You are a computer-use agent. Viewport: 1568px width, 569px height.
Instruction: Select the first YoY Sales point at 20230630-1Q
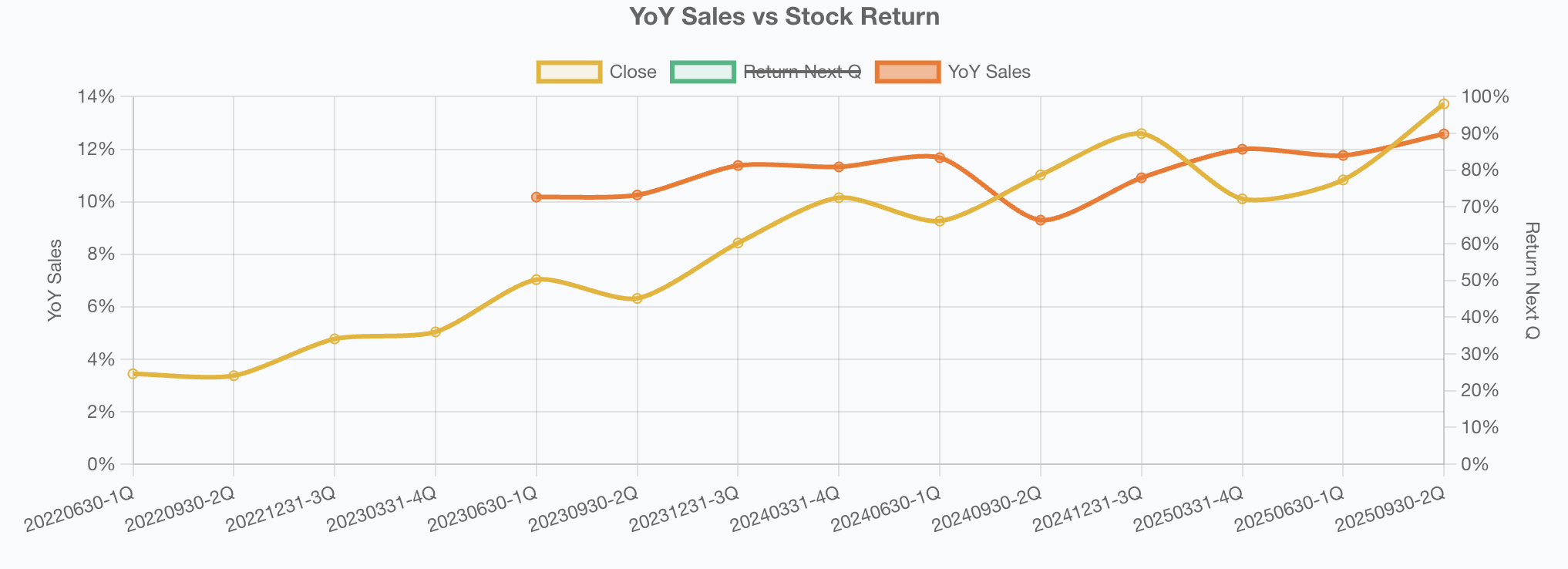pyautogui.click(x=537, y=197)
